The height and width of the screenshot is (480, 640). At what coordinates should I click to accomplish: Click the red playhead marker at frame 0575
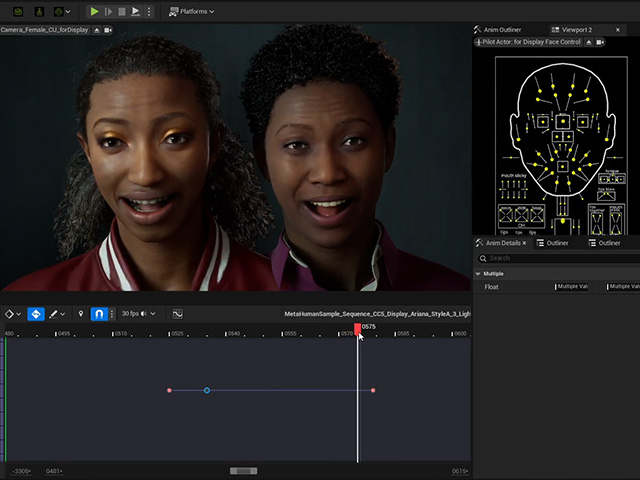358,329
